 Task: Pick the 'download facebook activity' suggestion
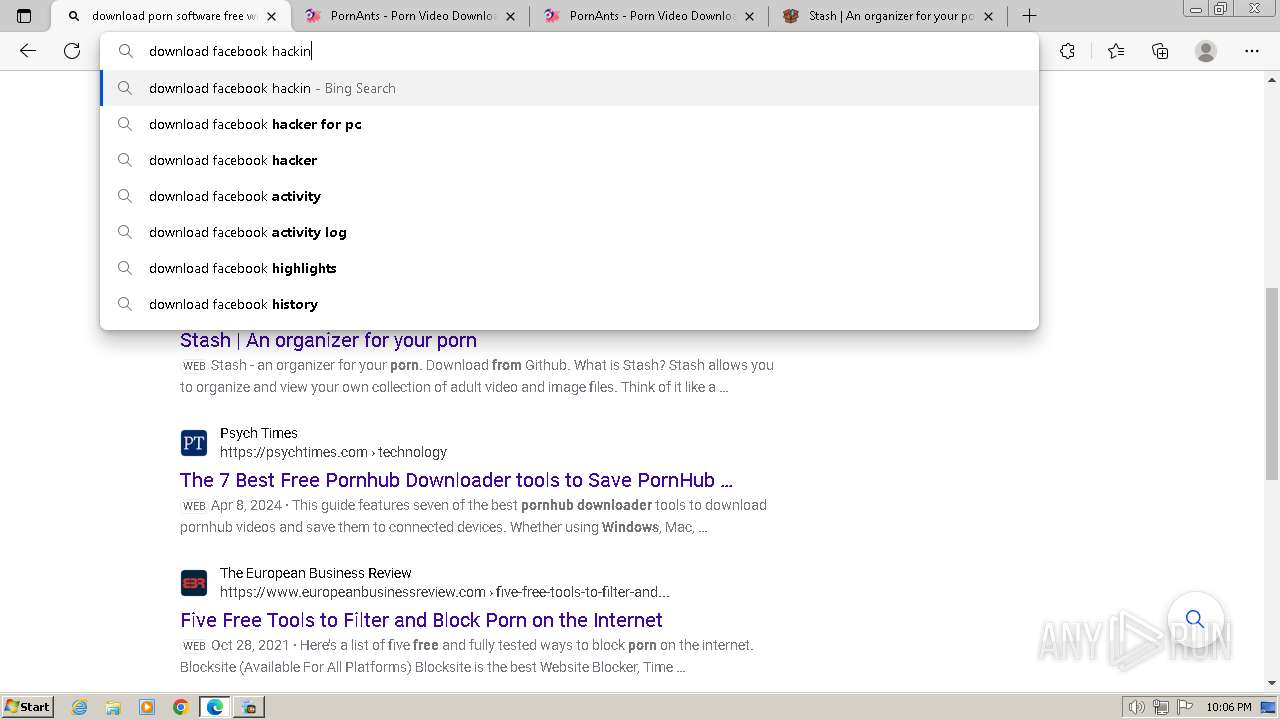(570, 196)
